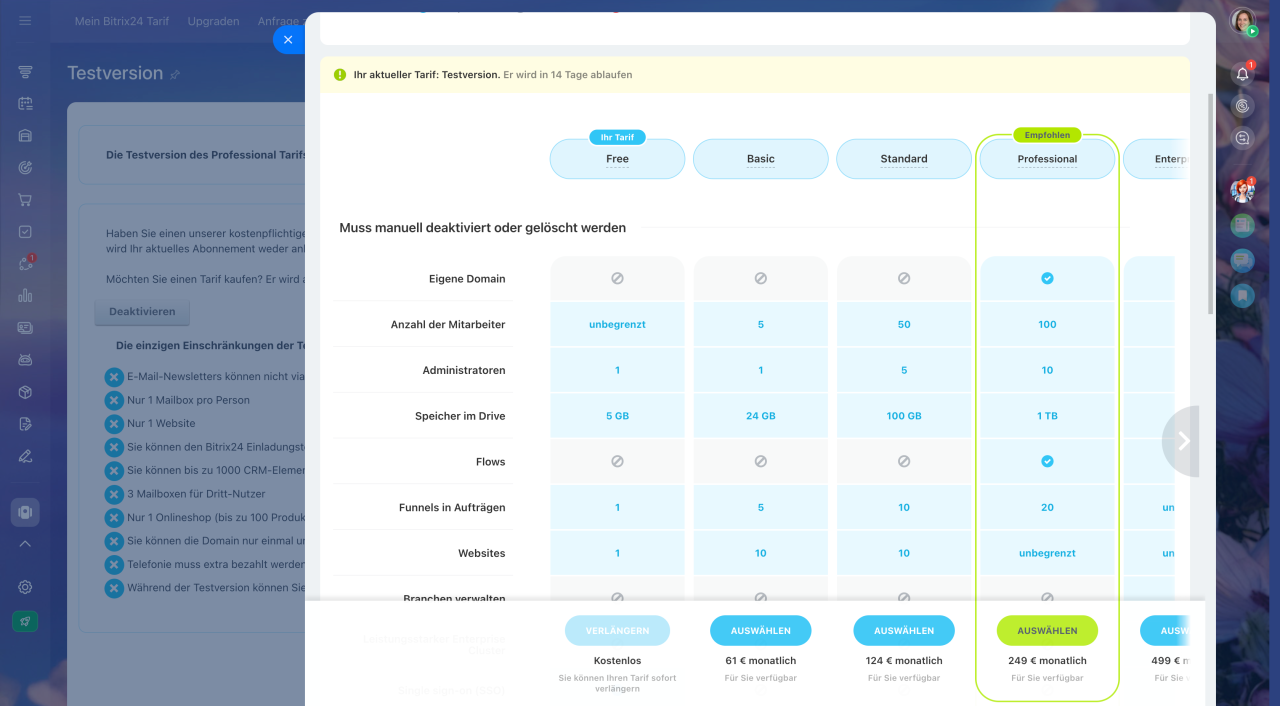The width and height of the screenshot is (1280, 706).
Task: Open the notifications bell
Action: [x=1243, y=73]
